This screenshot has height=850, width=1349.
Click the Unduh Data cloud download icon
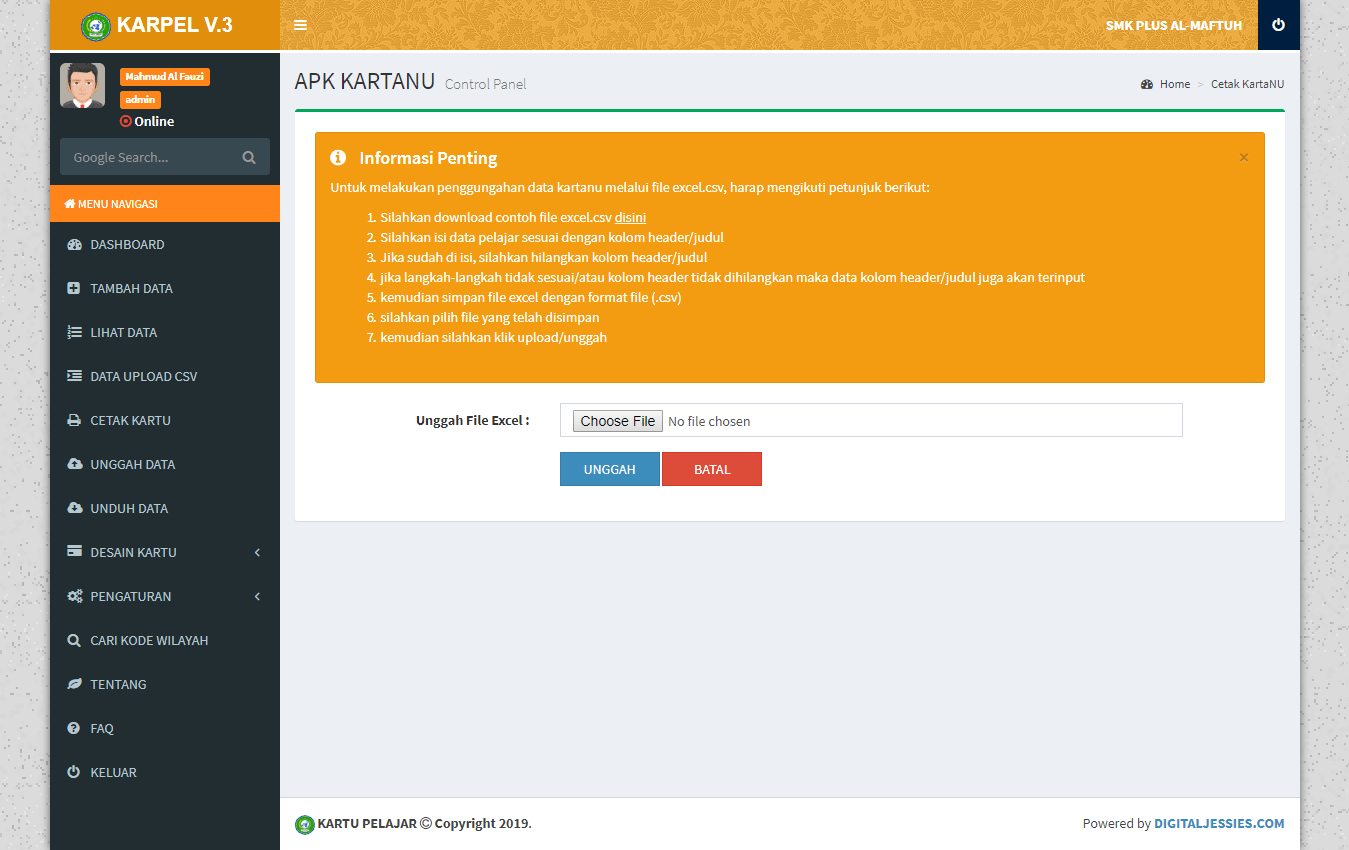tap(74, 509)
